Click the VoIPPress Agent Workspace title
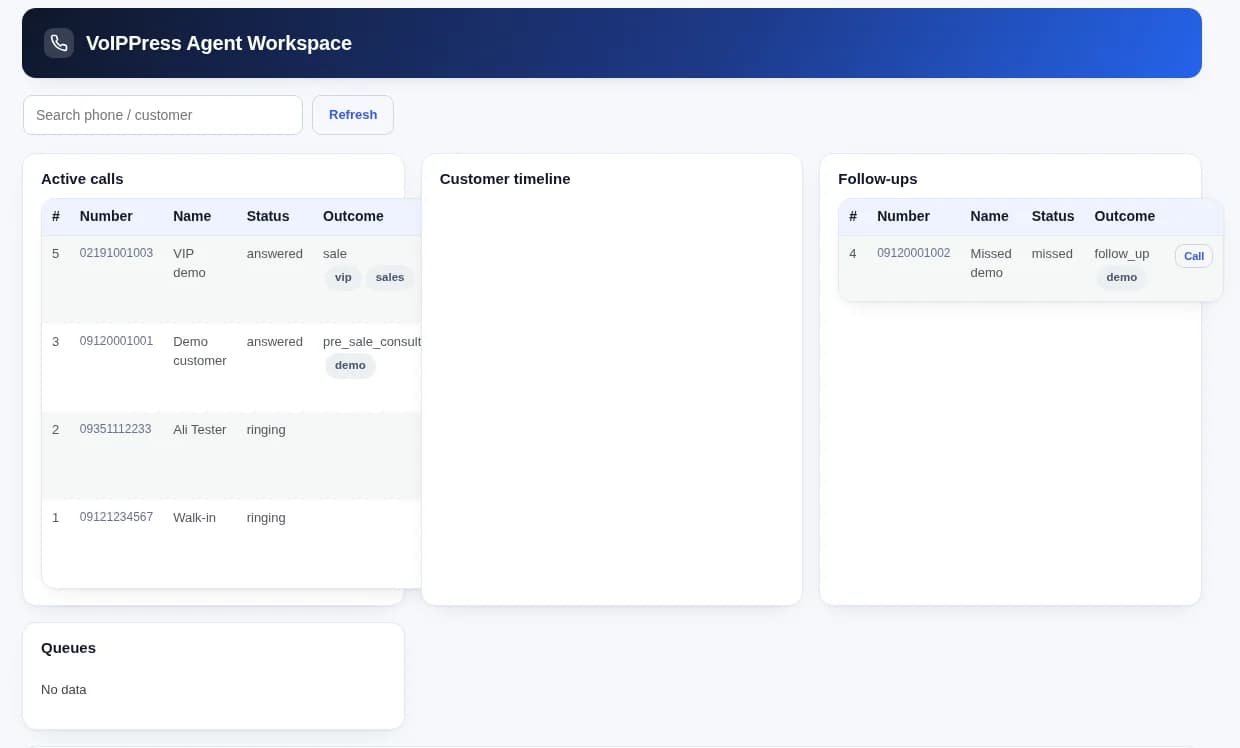The image size is (1240, 748). tap(219, 43)
